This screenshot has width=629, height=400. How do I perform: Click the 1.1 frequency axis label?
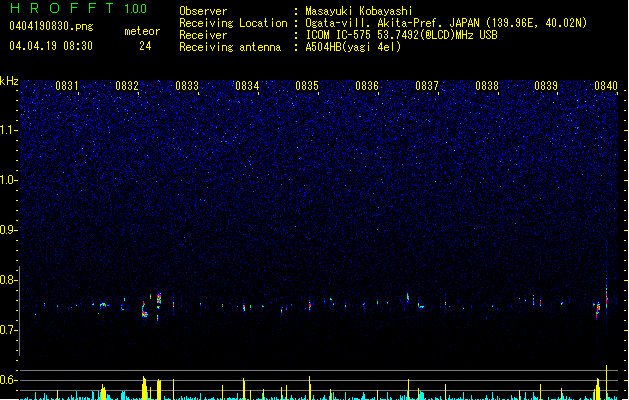point(8,130)
